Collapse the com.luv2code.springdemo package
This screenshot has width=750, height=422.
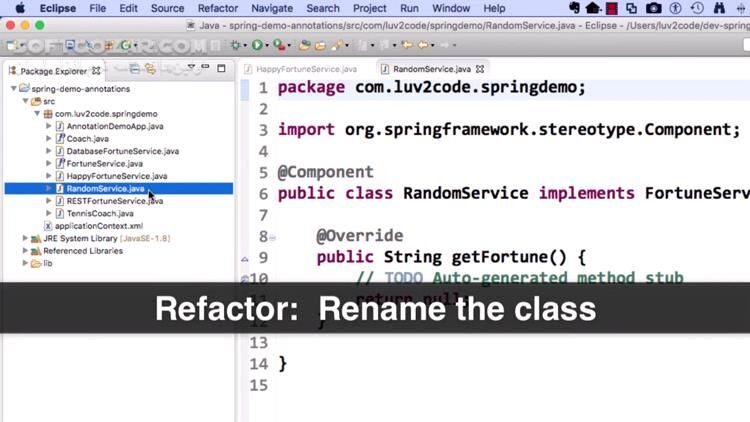37,114
